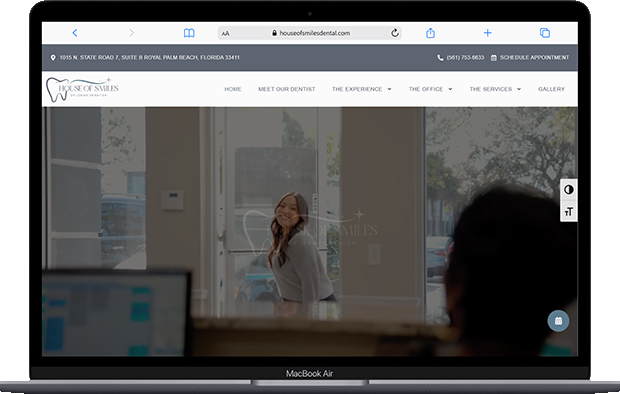Call the (561) 753-6633 number link
620x394 pixels.
(465, 58)
